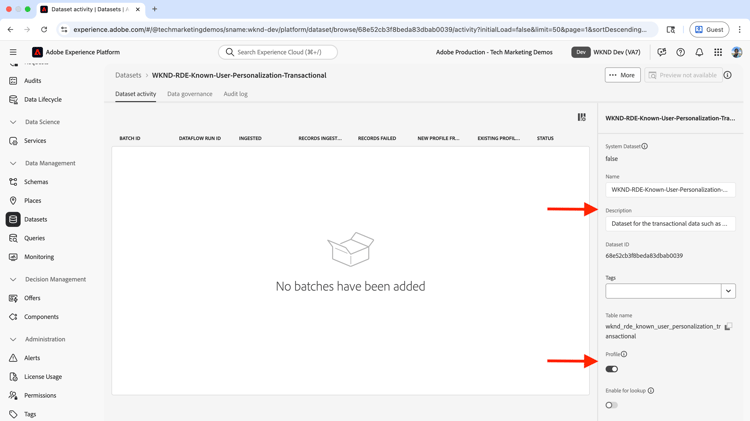Collapse the Data Management section
This screenshot has width=750, height=421.
13,163
